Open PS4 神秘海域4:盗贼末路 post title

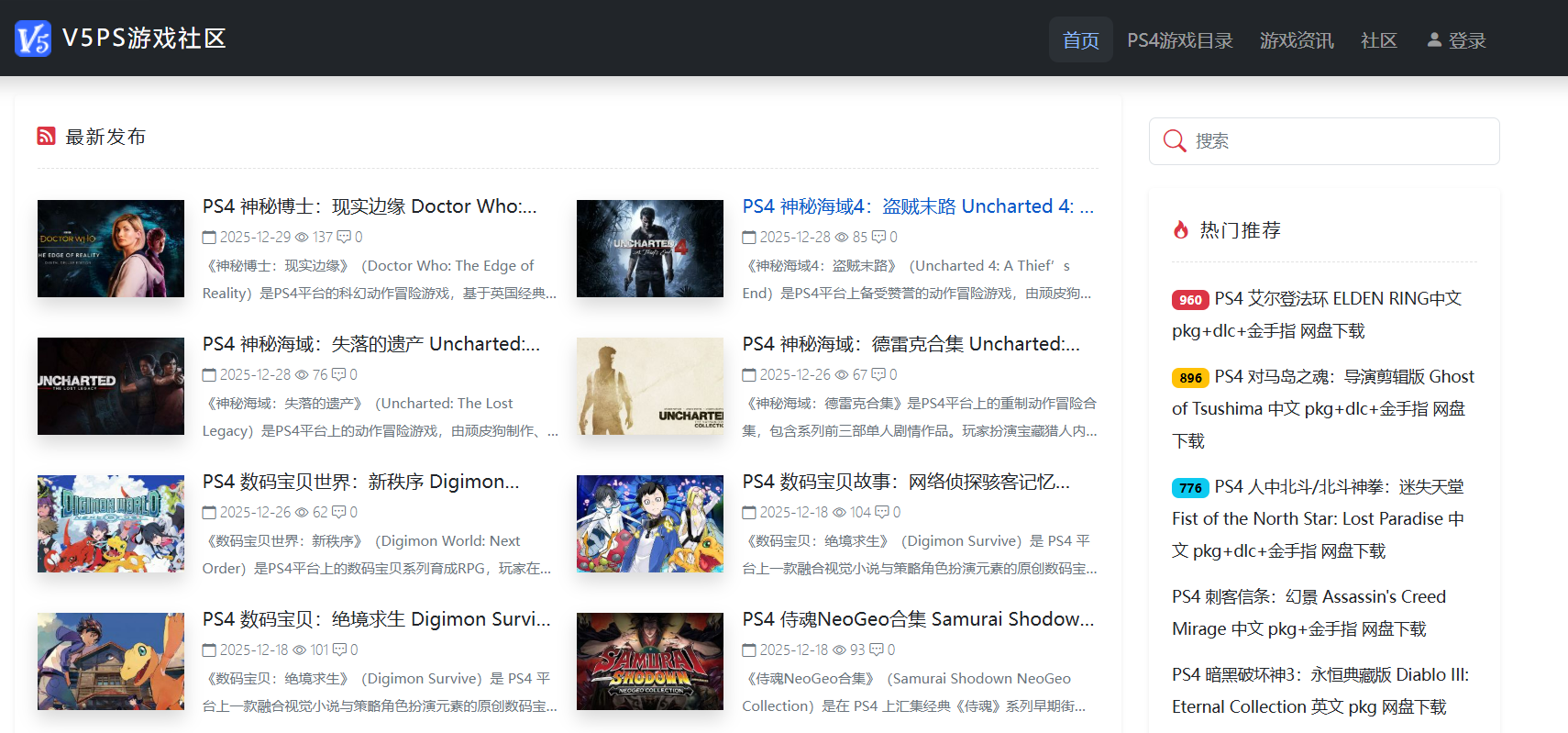tap(918, 206)
